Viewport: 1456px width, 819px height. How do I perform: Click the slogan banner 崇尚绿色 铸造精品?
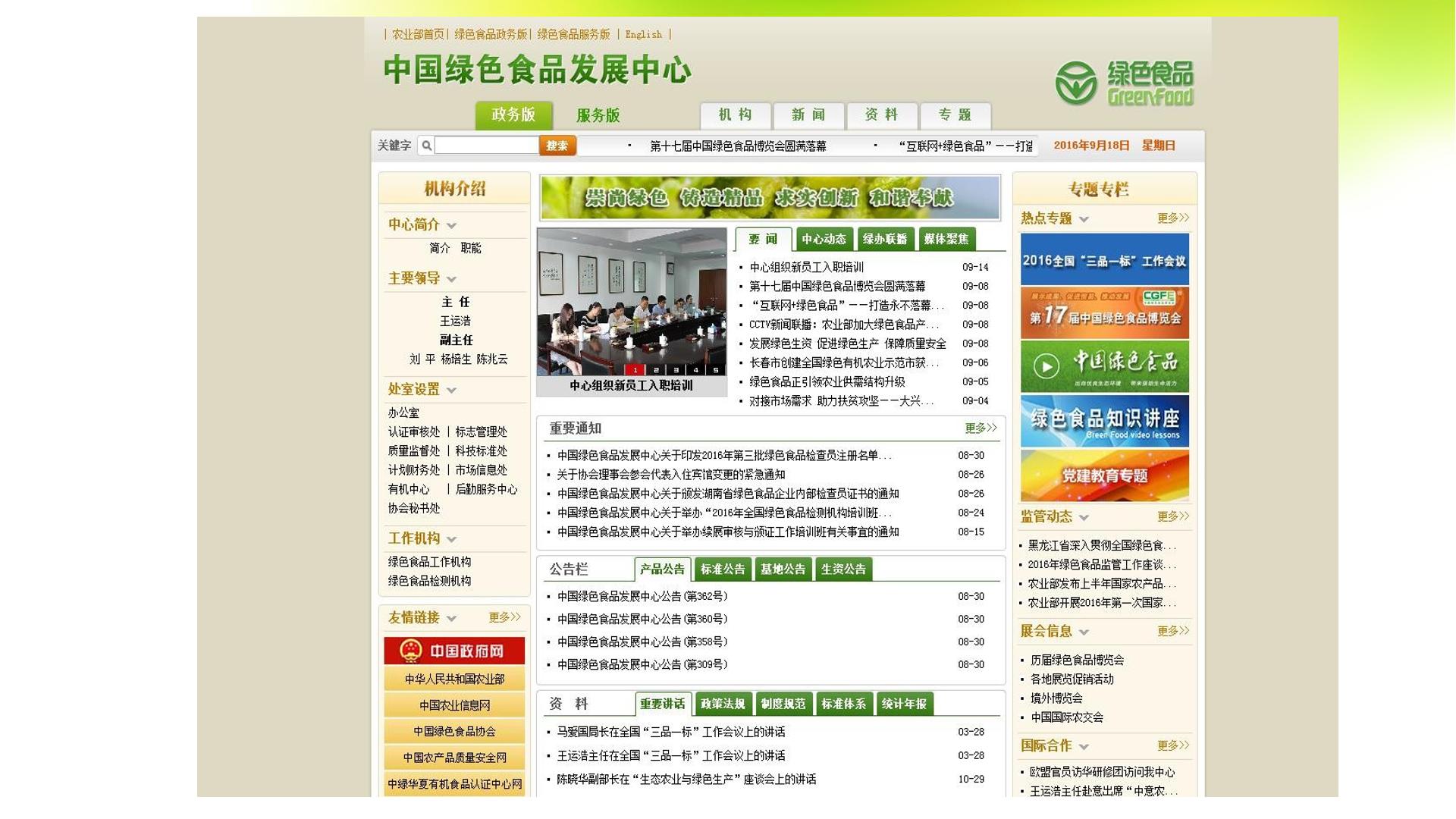(x=770, y=197)
